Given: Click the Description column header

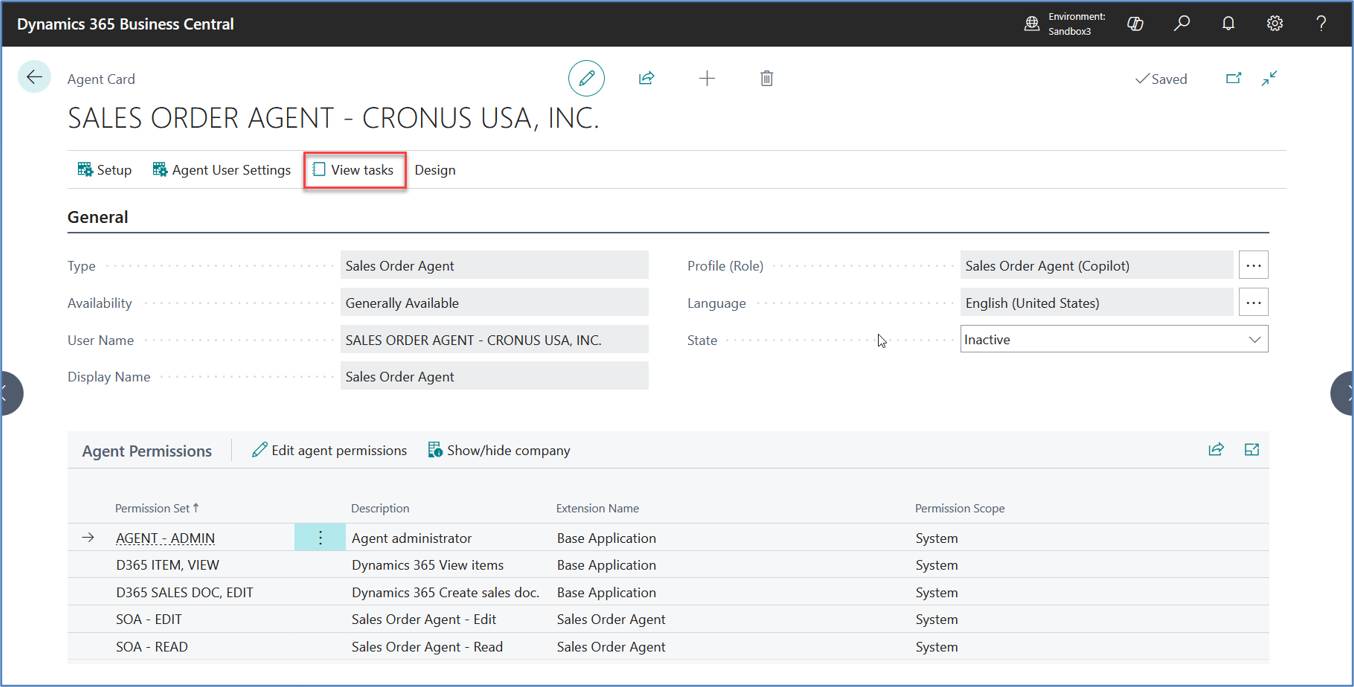Looking at the screenshot, I should click(380, 508).
